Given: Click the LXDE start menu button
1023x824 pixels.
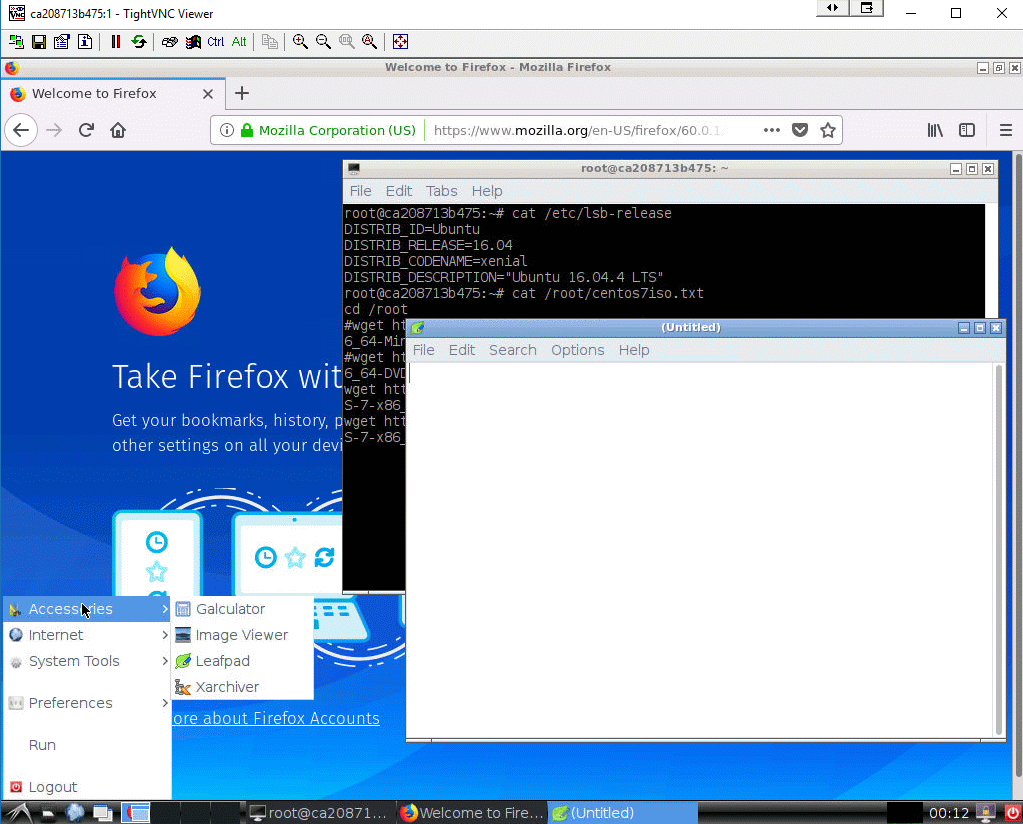Looking at the screenshot, I should pos(19,813).
